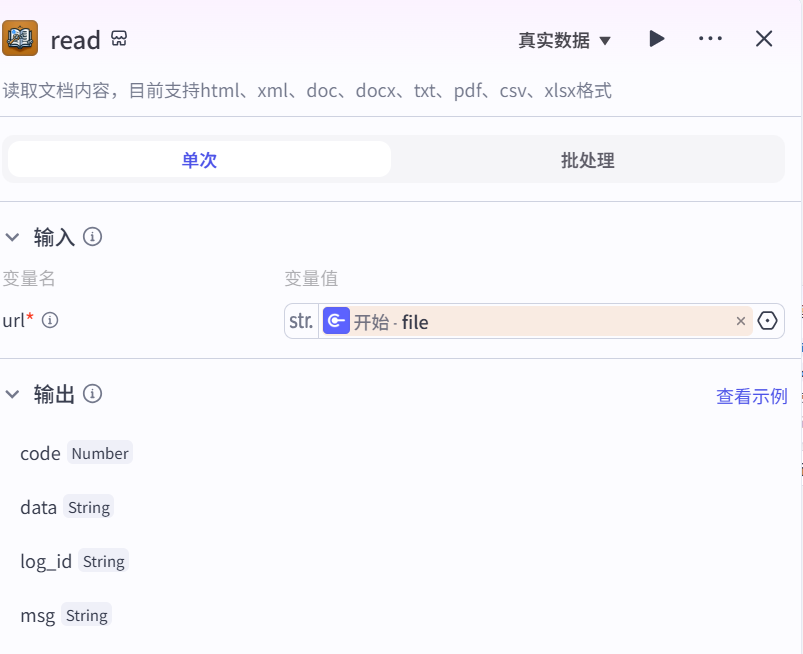Switch to the 批处理 tab

click(x=587, y=160)
